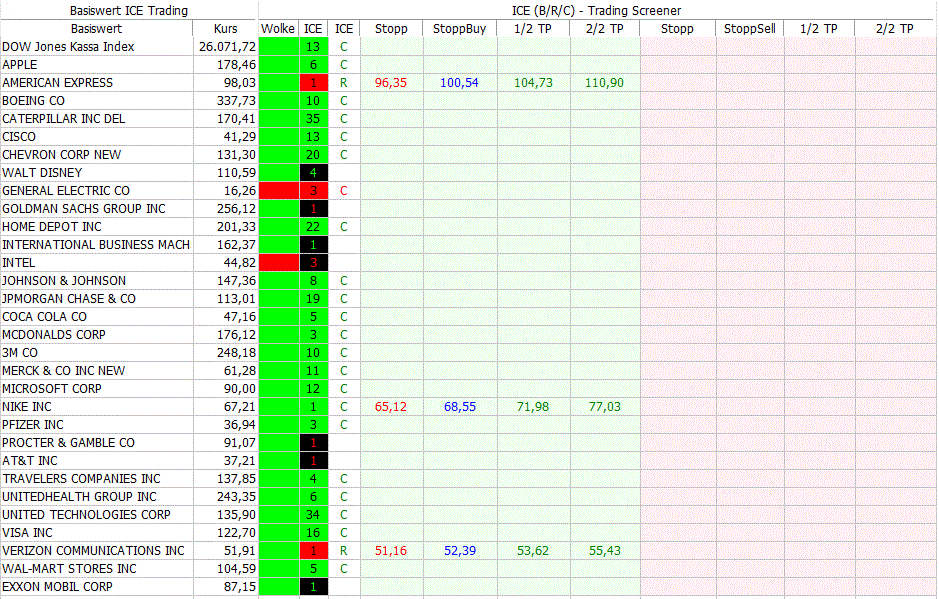Select HOME DEPOT INC entry
939x599 pixels.
coord(52,226)
